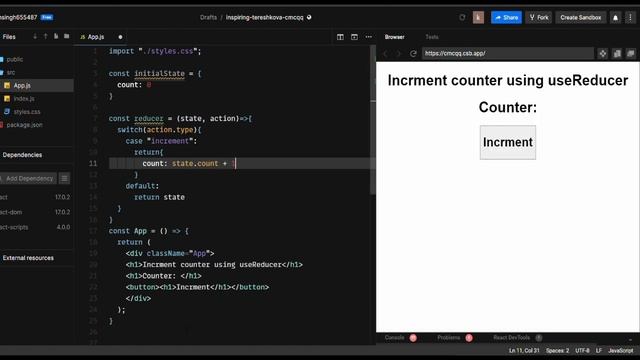640x360 pixels.
Task: Click first icon right of URL bar
Action: point(603,53)
